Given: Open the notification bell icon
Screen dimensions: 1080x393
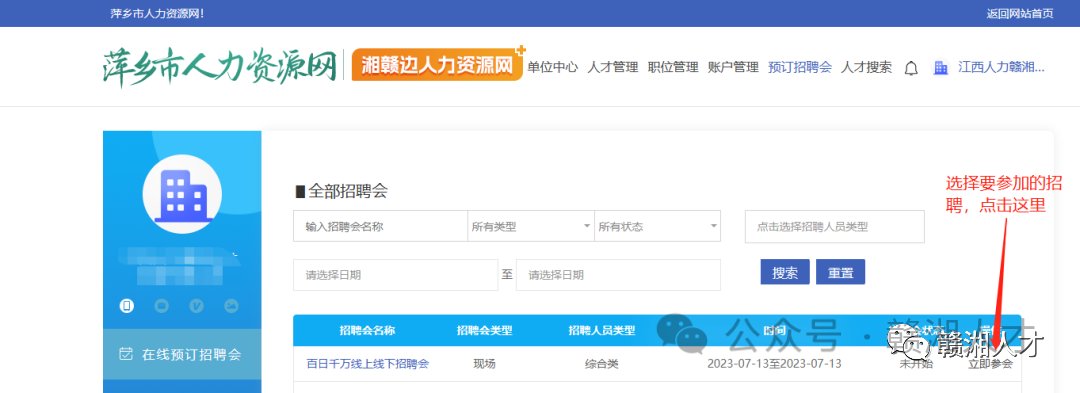Looking at the screenshot, I should [x=911, y=68].
